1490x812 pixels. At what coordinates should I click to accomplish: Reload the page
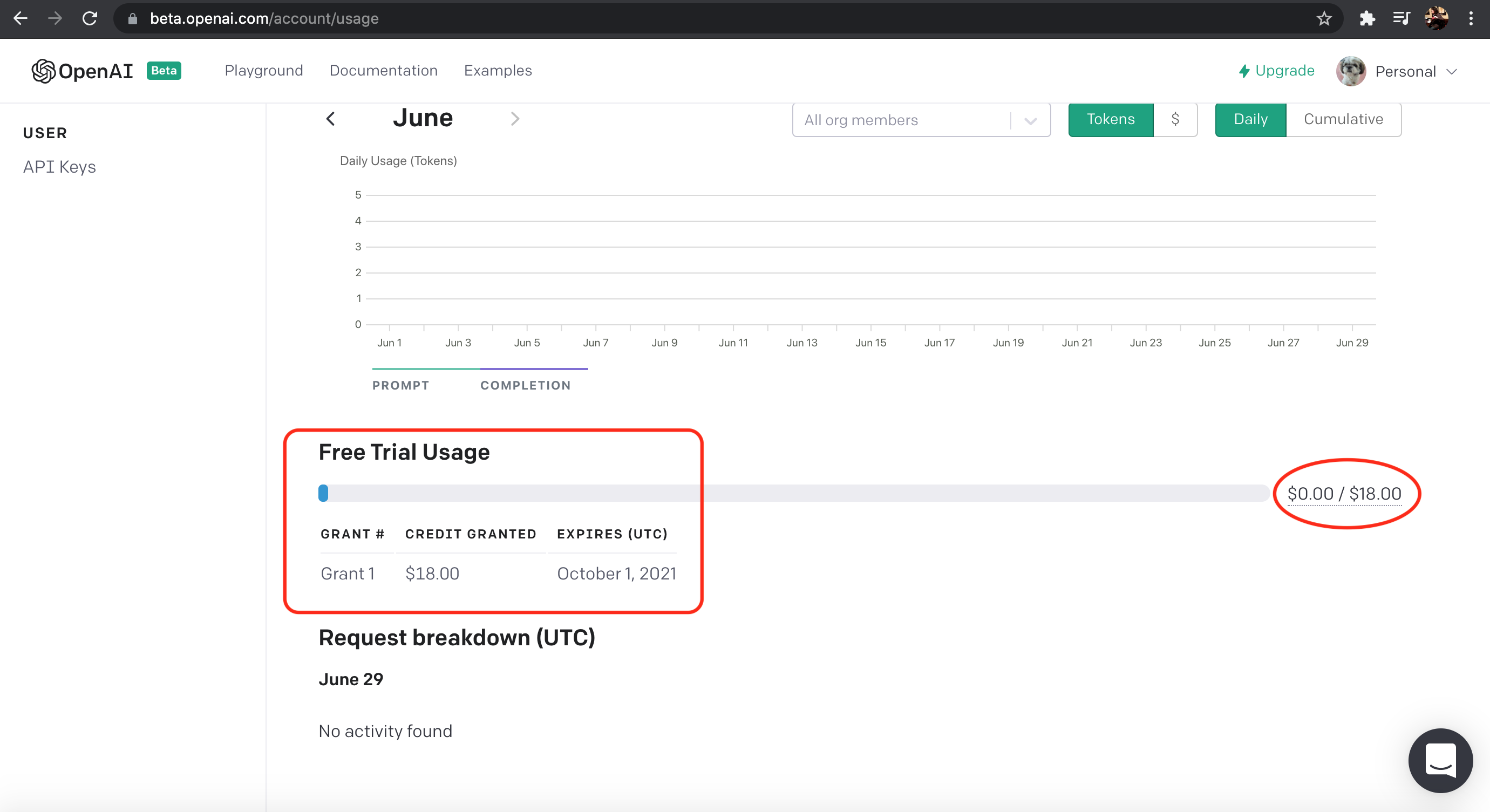(90, 18)
